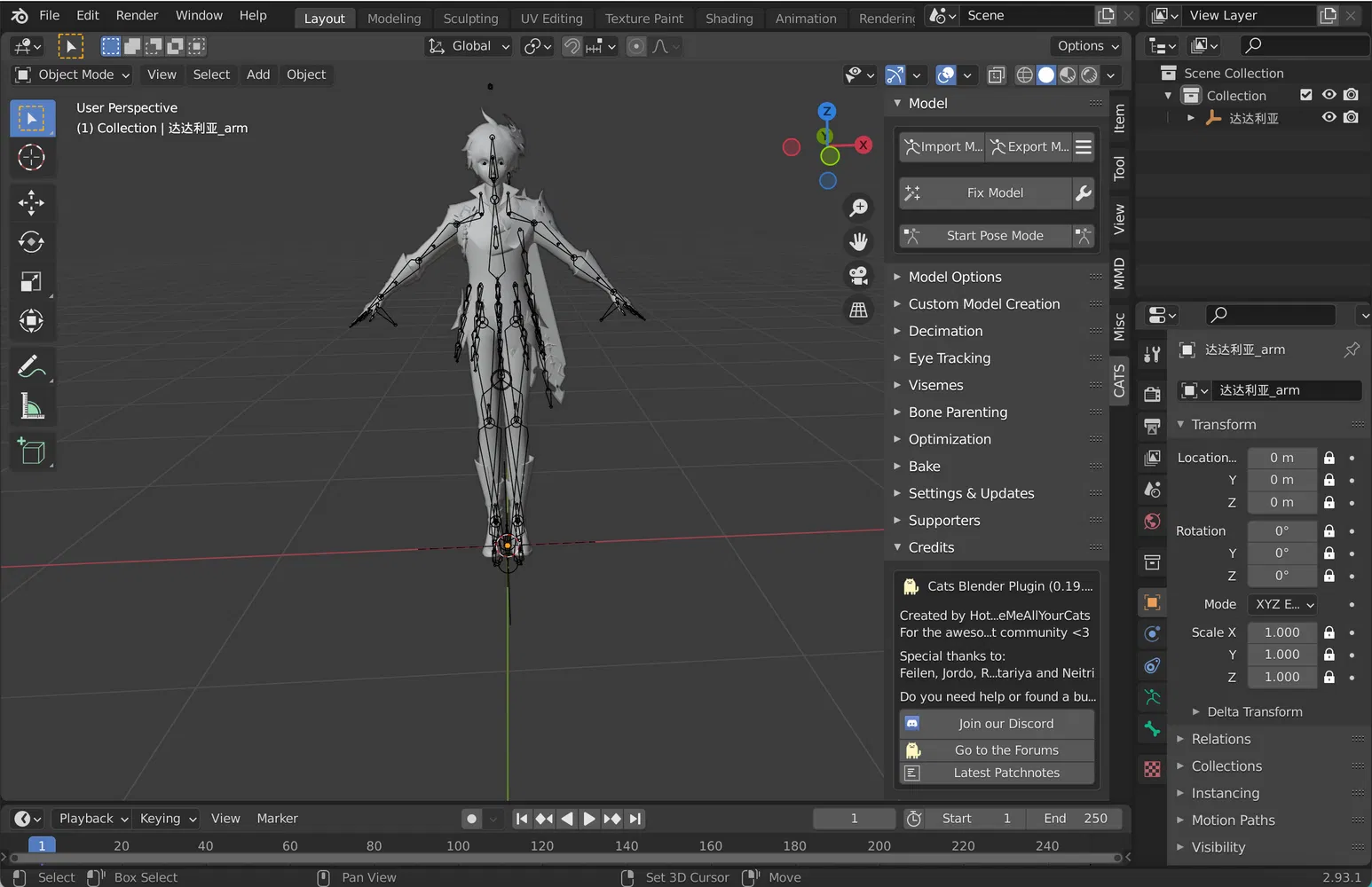Select the Measure tool
This screenshot has width=1372, height=887.
(31, 407)
